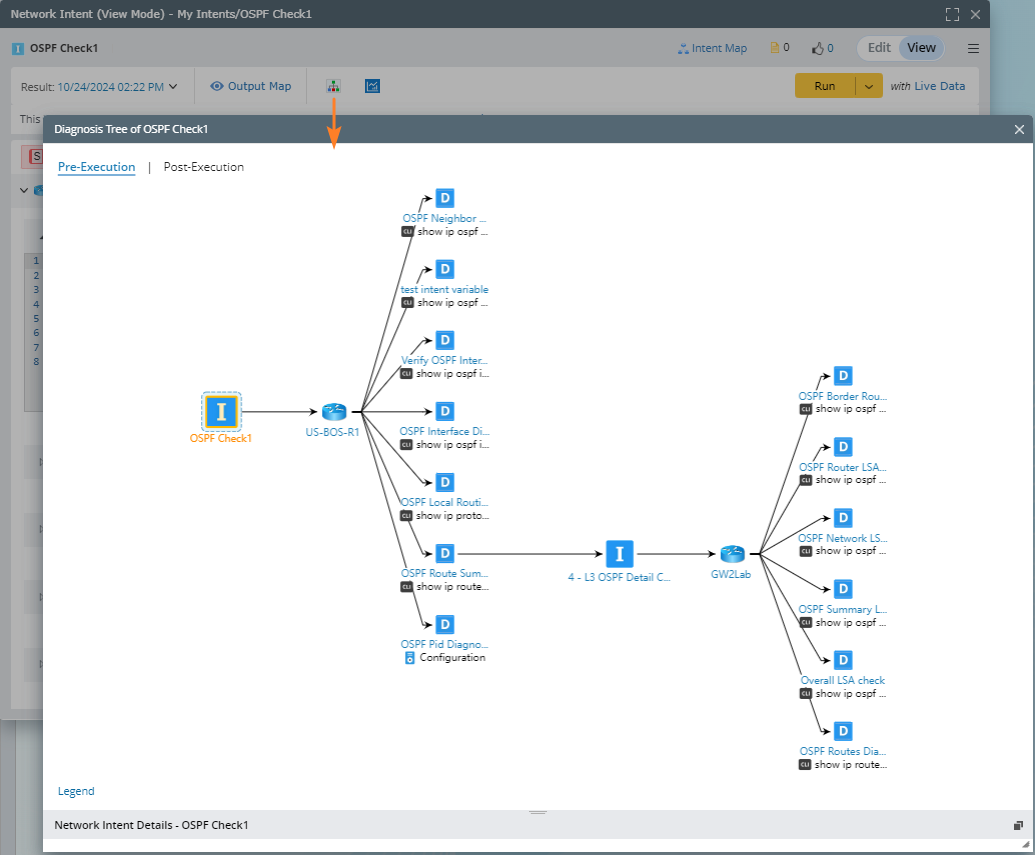This screenshot has width=1035, height=855.
Task: Open the 4 - L3 OSPF Detail C... label
Action: (619, 577)
